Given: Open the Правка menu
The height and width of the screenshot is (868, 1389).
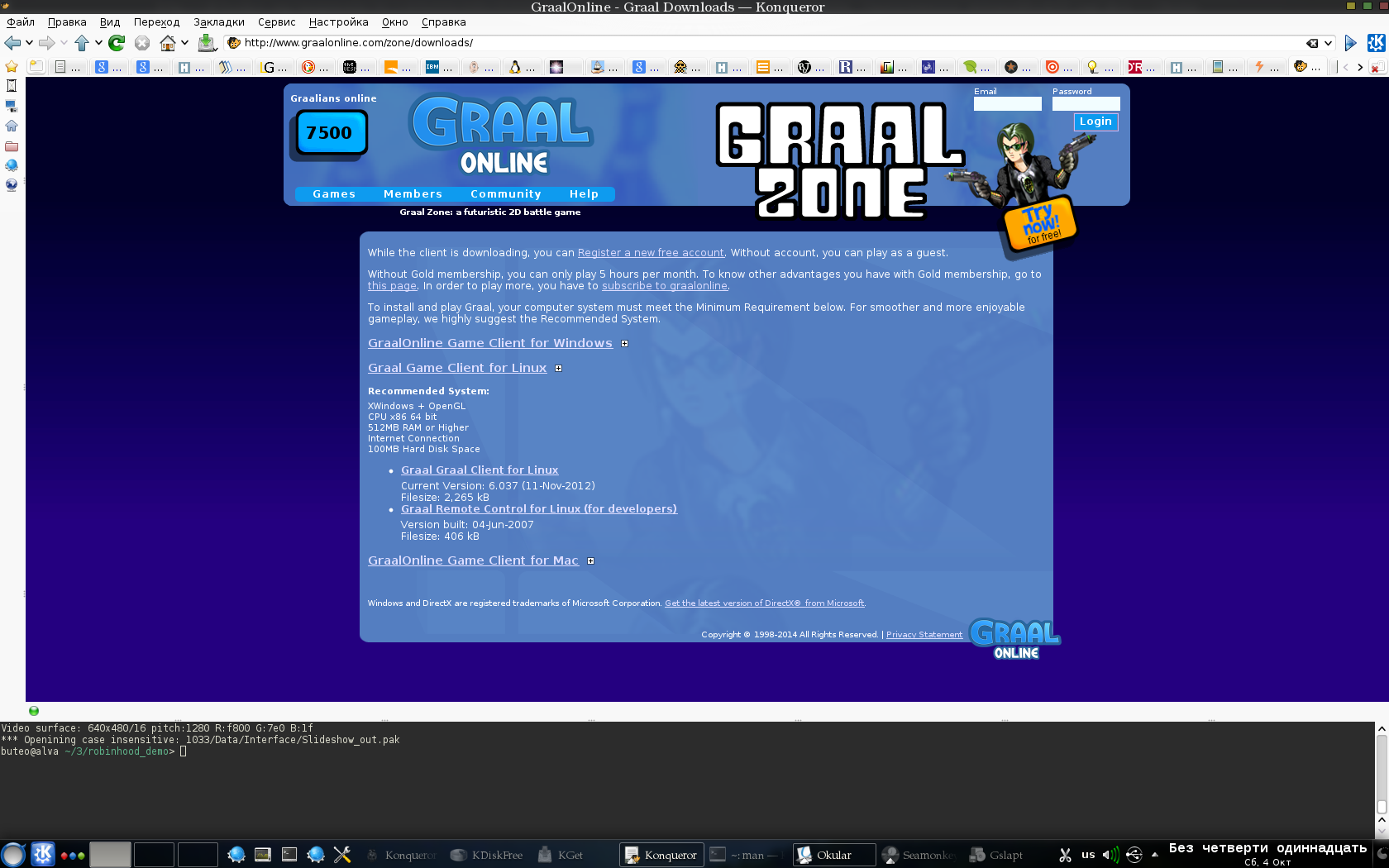Looking at the screenshot, I should tap(67, 22).
